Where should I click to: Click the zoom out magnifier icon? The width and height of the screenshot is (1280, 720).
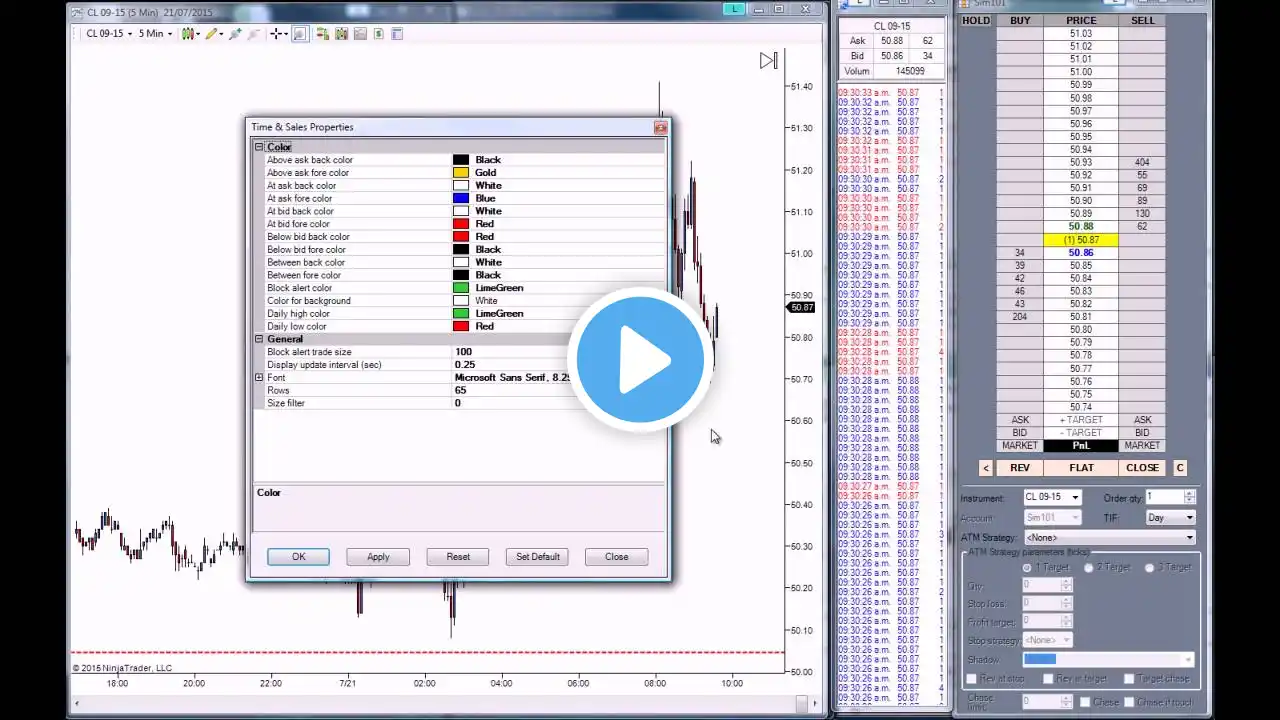[x=254, y=33]
